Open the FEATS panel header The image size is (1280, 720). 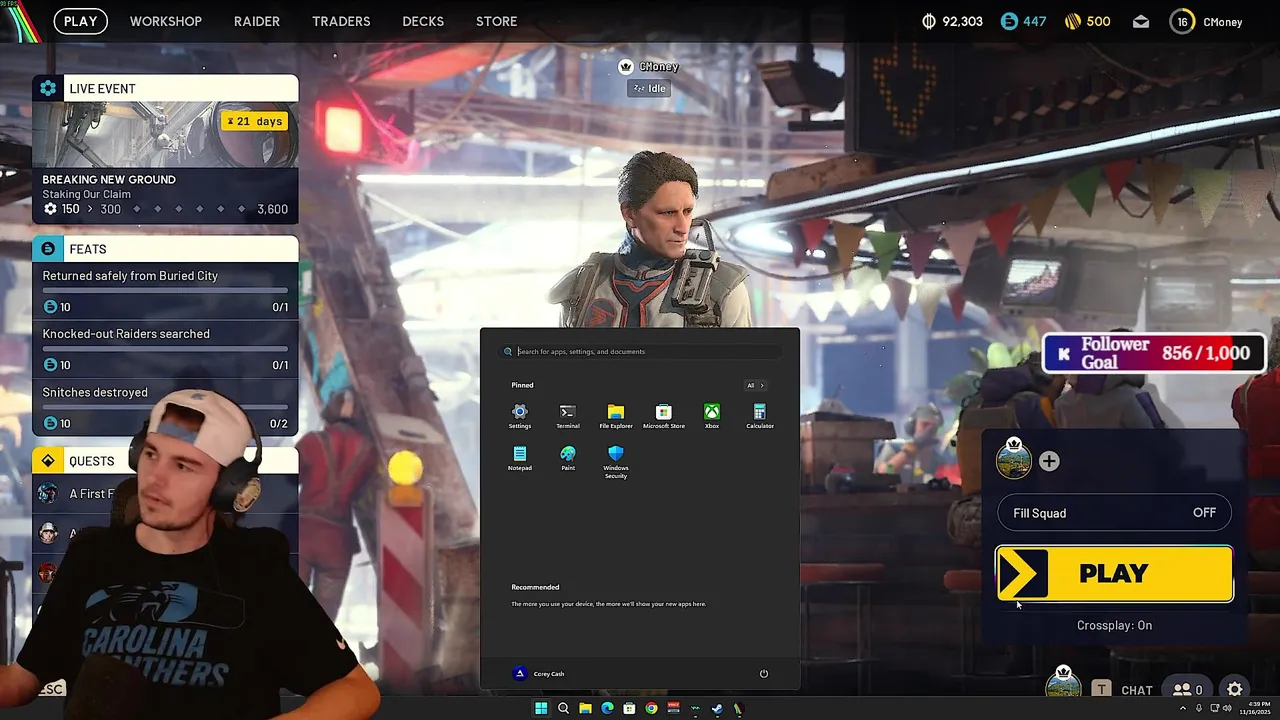(165, 249)
